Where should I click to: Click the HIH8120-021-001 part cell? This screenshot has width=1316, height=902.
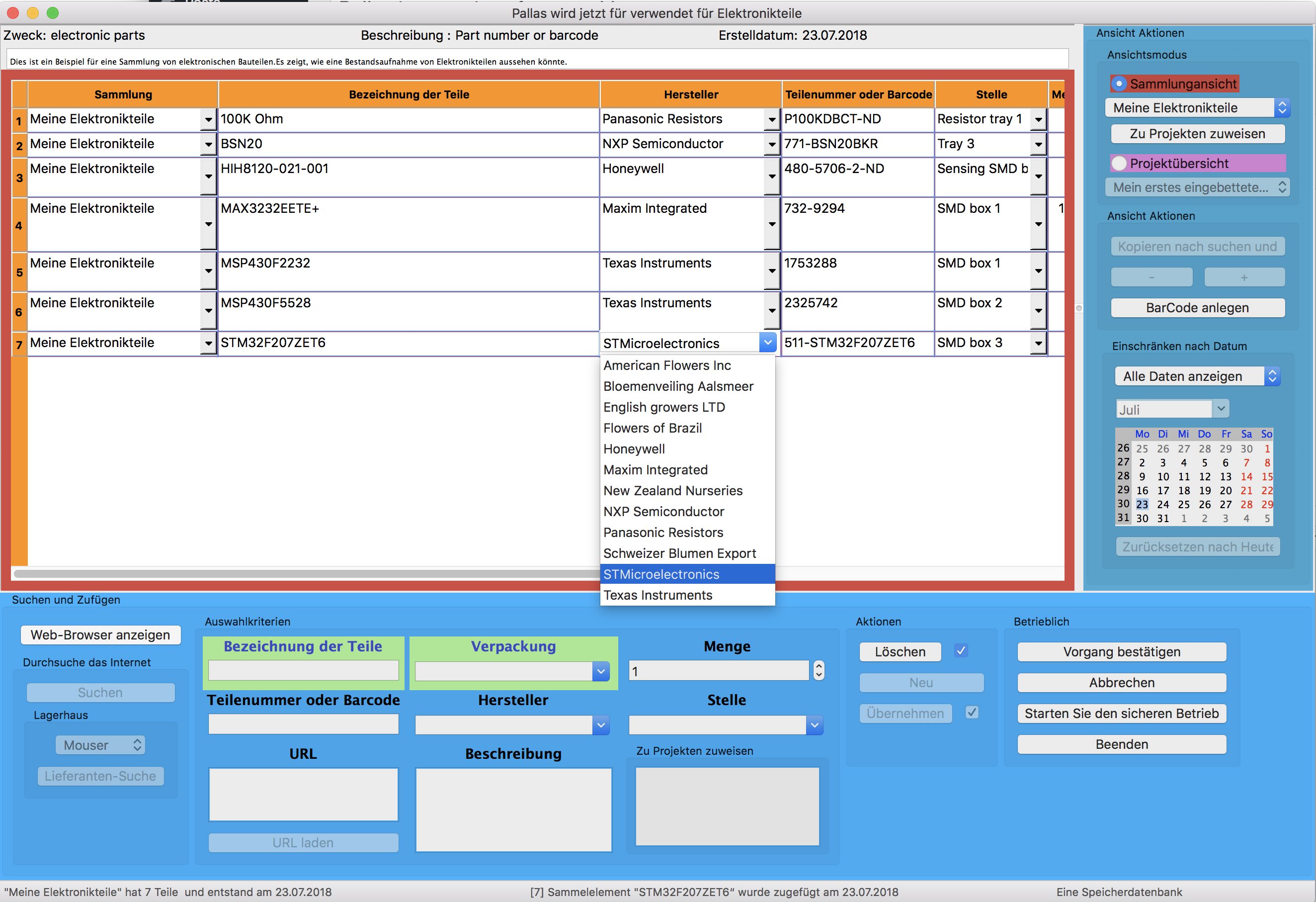click(x=409, y=178)
